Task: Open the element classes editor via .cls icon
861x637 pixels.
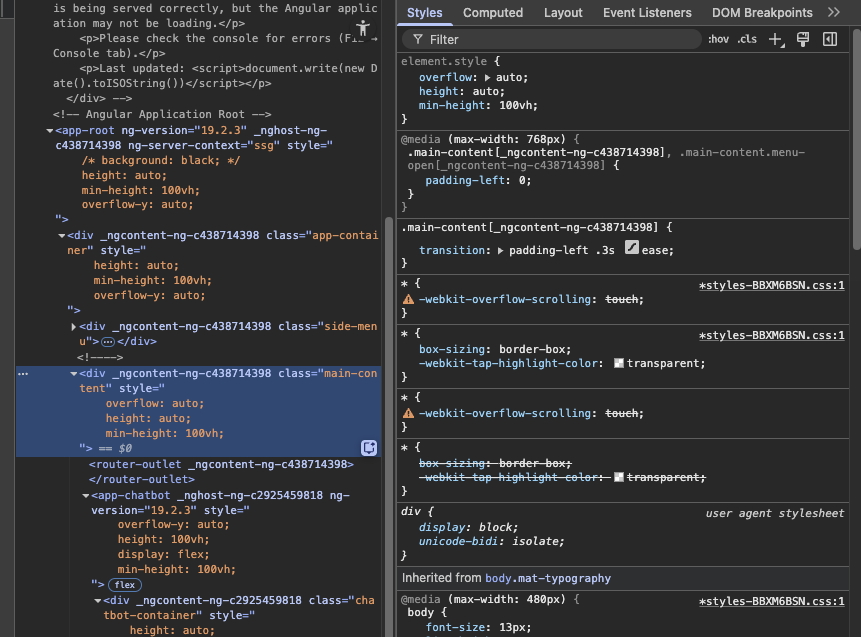Action: 746,38
